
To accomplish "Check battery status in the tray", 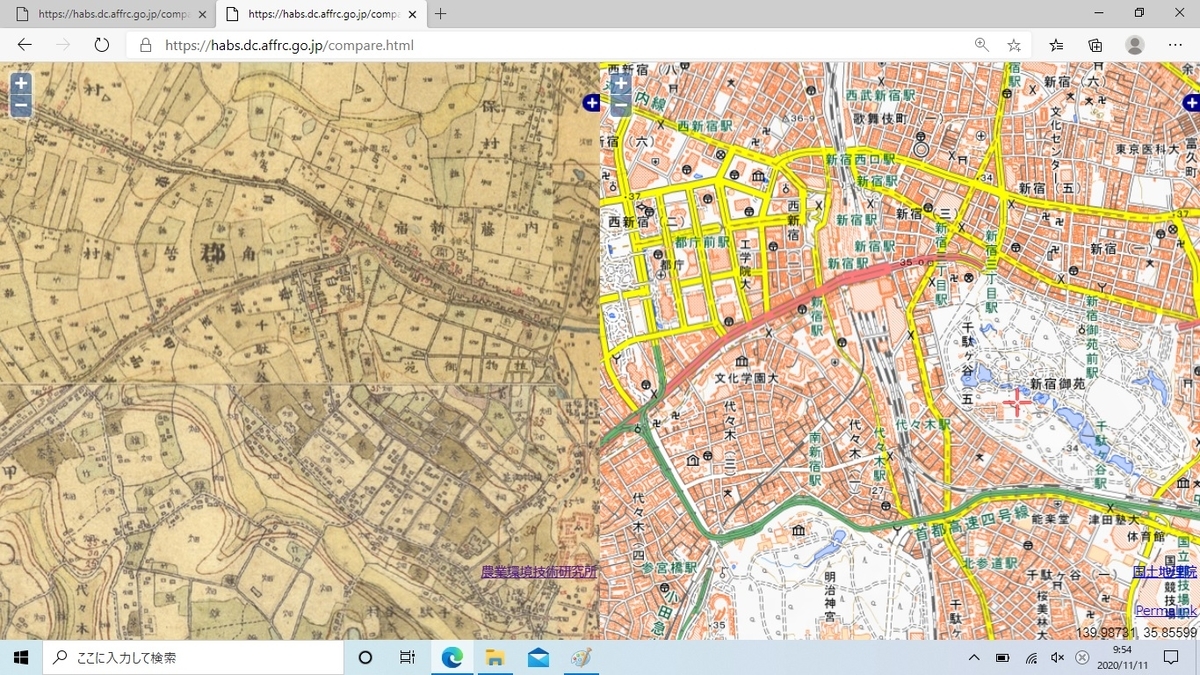I will 1003,657.
